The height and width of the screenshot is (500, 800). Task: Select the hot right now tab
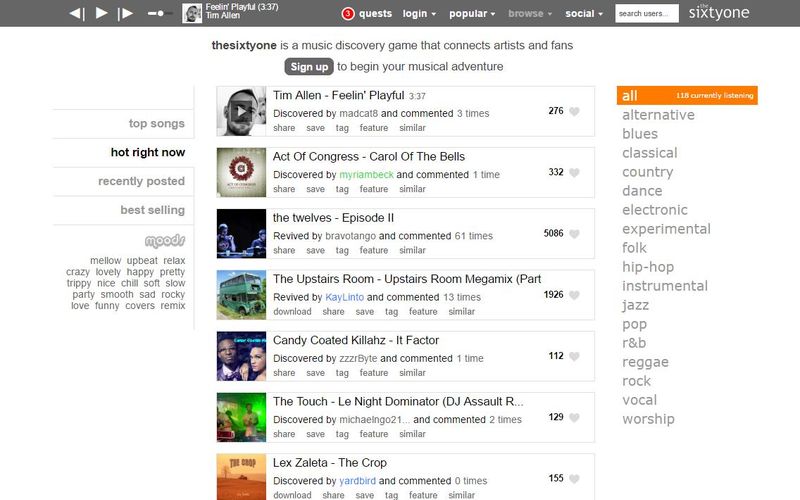[x=148, y=152]
